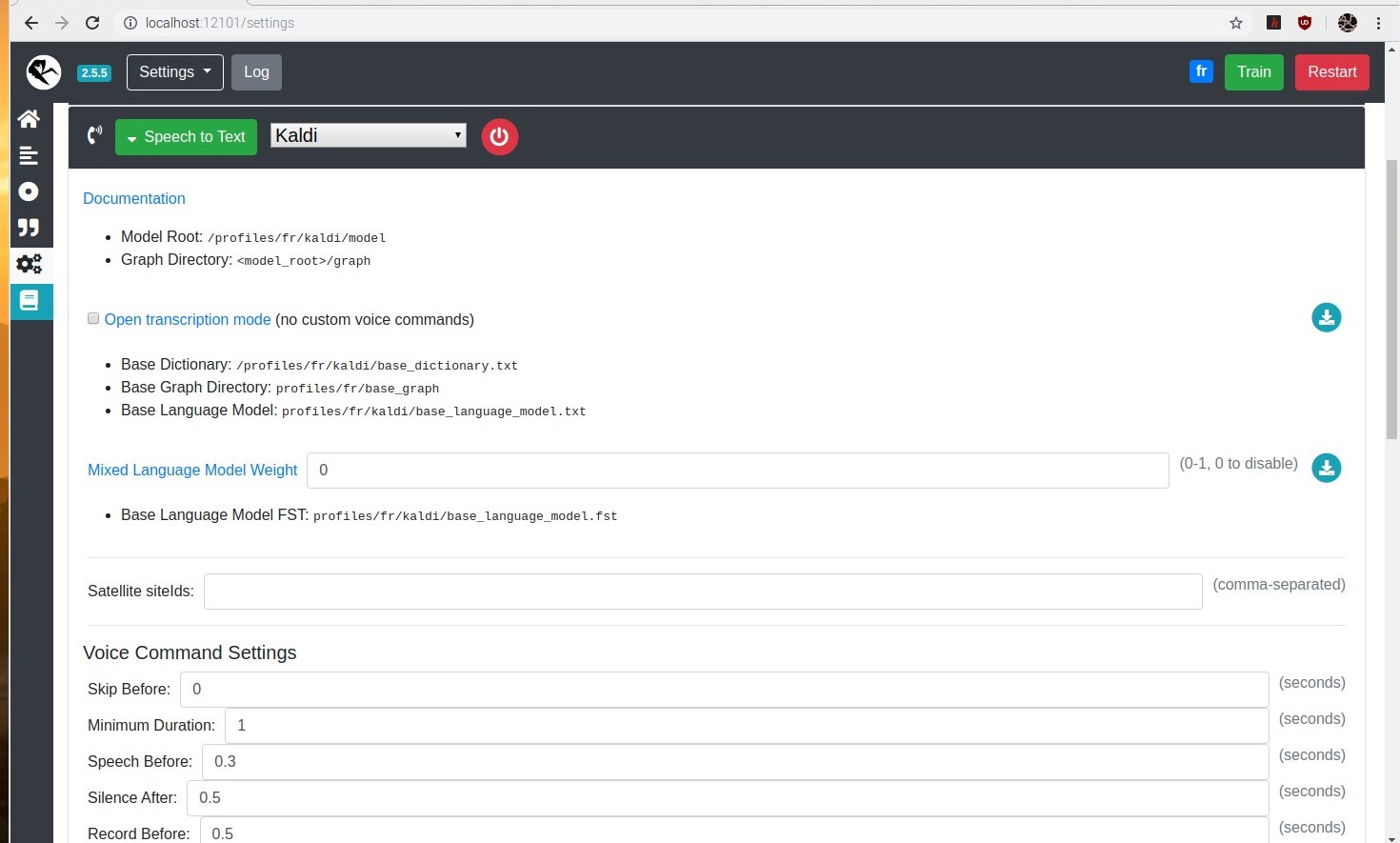Screen dimensions: 1400x843
Task: Open the quote marks icon in the sidebar
Action: [29, 228]
